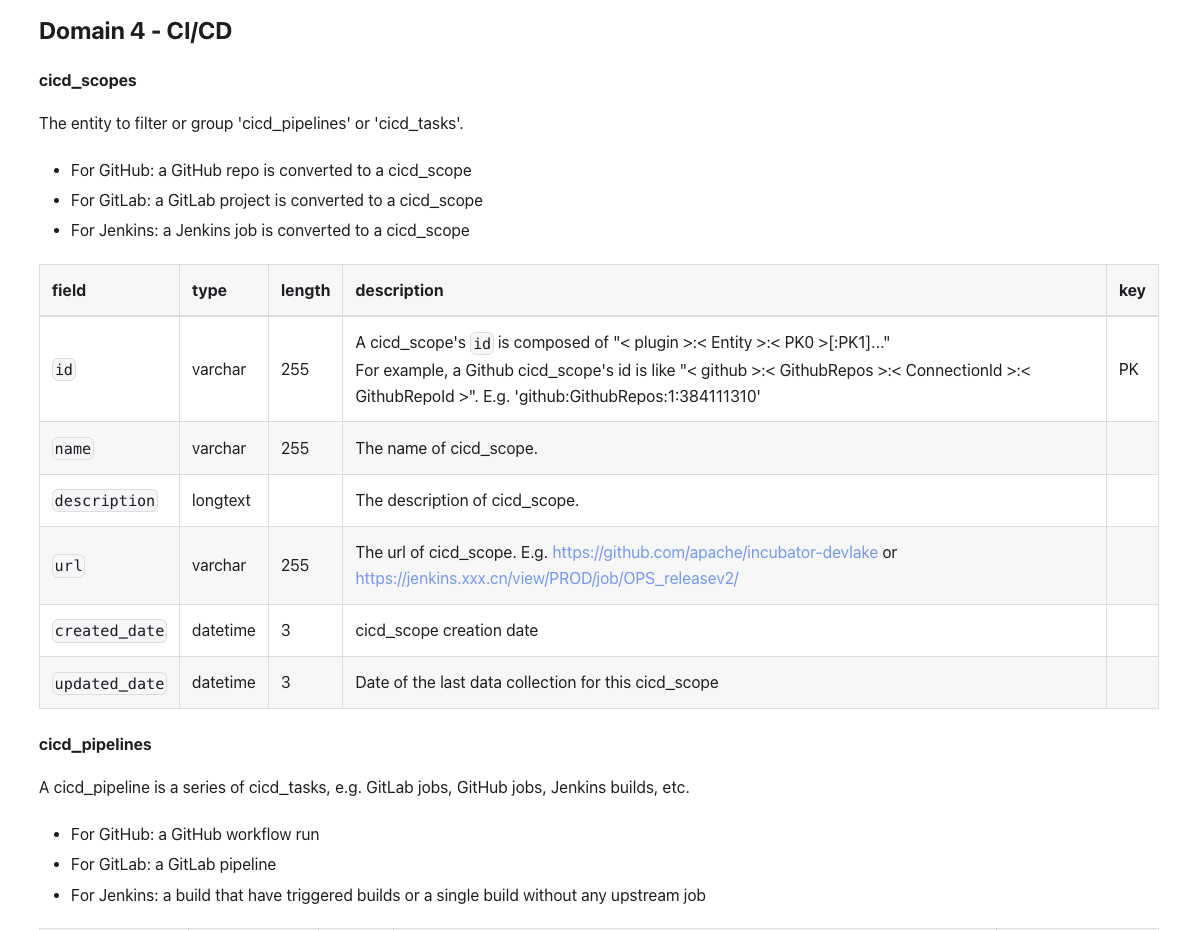Open the github.com/apache/incubator-devlake link
Screen dimensions: 1186x930
point(715,552)
